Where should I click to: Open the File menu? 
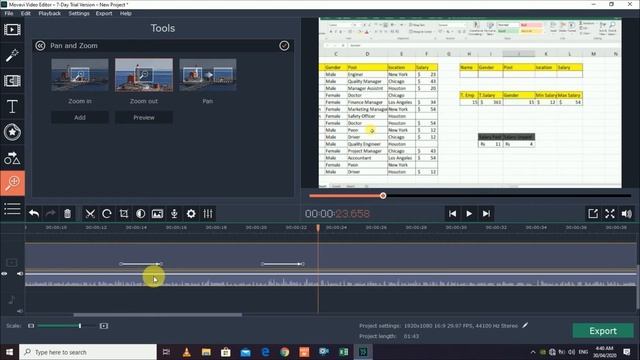[9, 13]
